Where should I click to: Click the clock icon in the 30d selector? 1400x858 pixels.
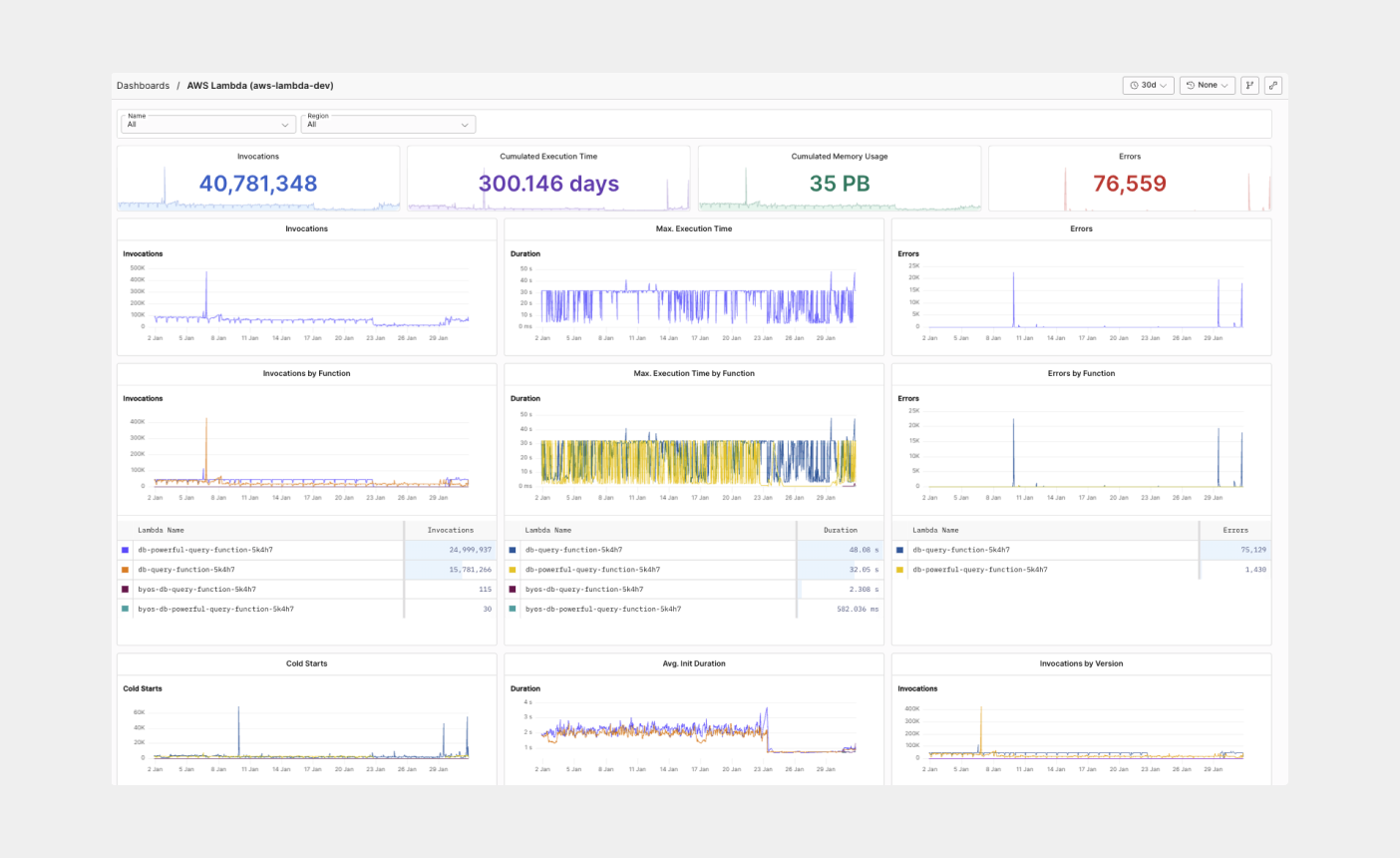(1135, 85)
